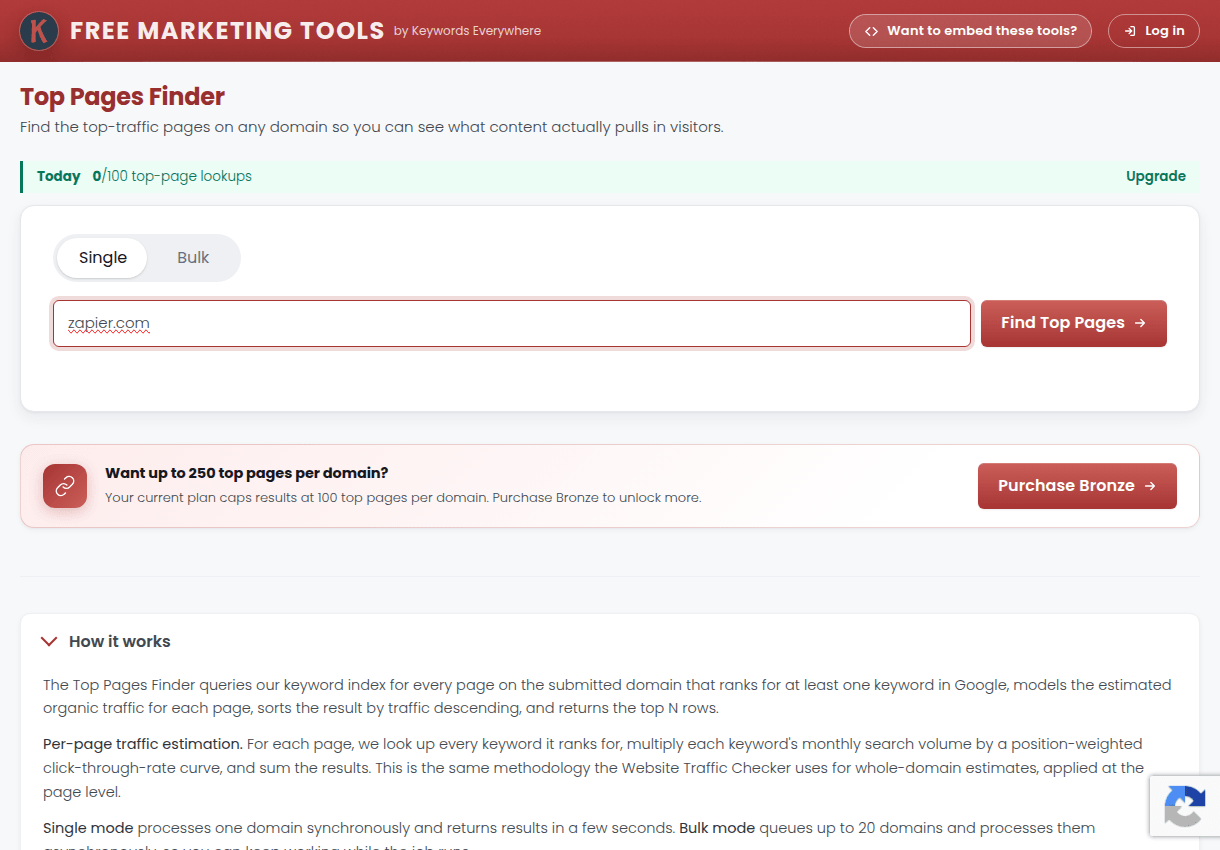
Task: Click the Per-page traffic estimation bold text
Action: tap(143, 744)
